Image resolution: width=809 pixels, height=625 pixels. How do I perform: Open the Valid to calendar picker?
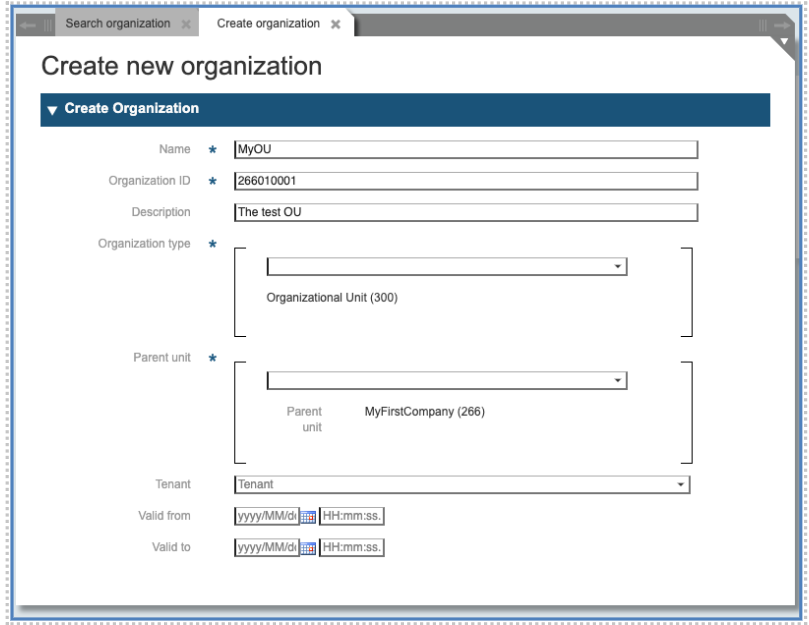pyautogui.click(x=308, y=548)
